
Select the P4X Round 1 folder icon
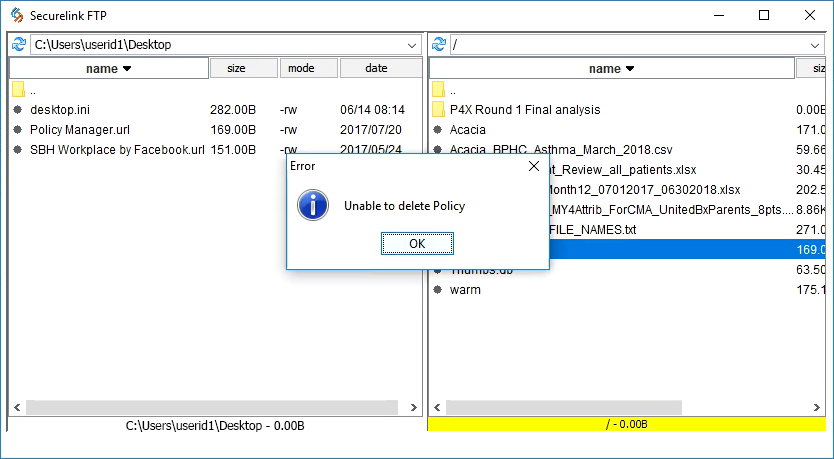point(438,110)
